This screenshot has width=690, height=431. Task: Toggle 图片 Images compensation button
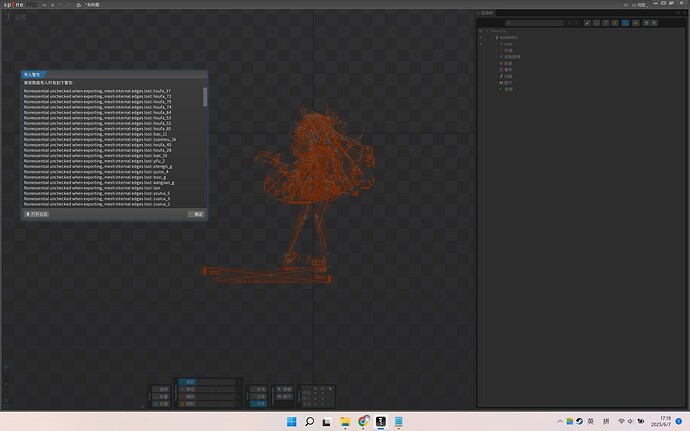pos(284,397)
